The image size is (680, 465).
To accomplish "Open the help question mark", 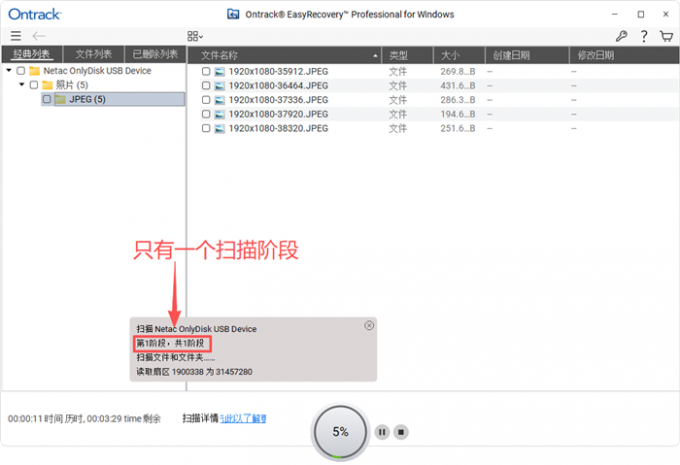I will (x=644, y=36).
